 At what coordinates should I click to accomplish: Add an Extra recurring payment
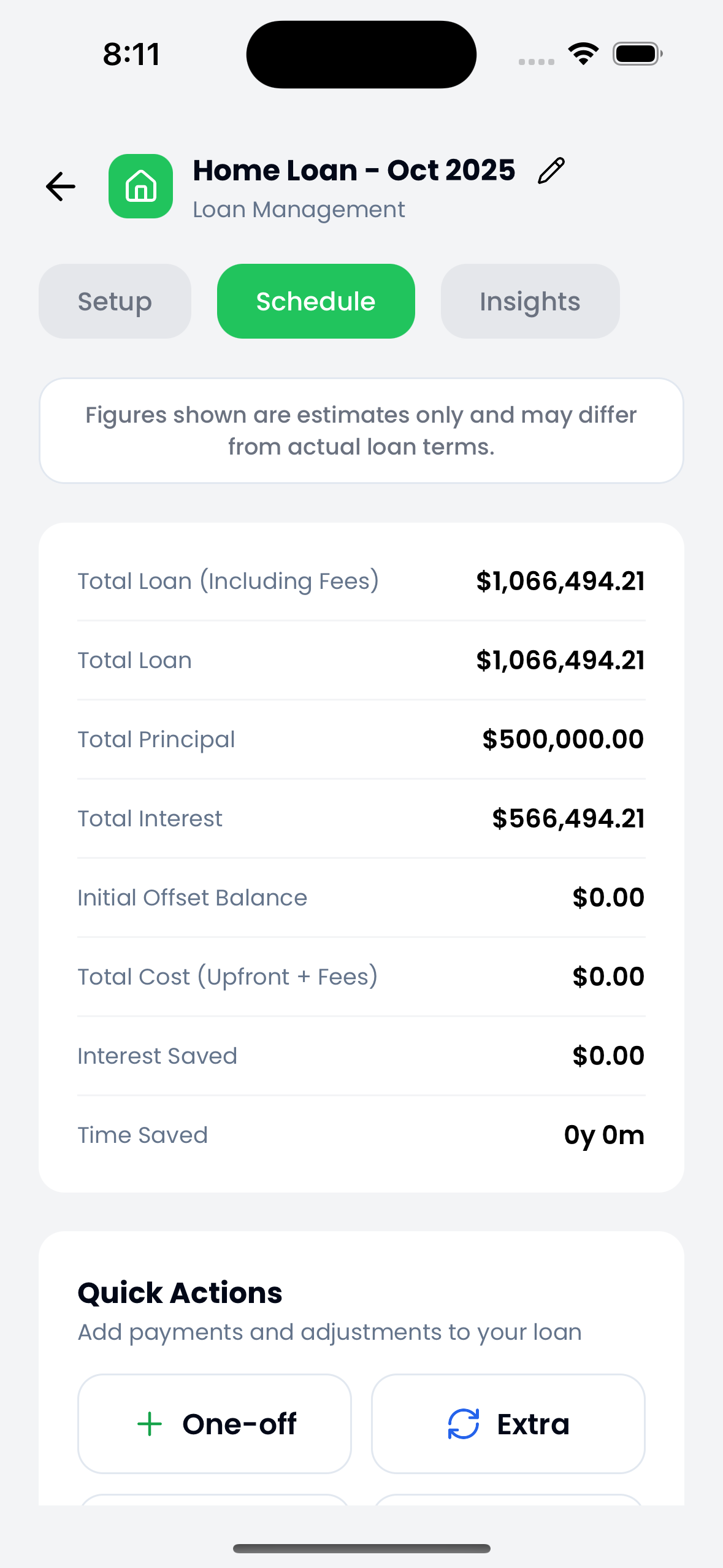(x=508, y=1424)
